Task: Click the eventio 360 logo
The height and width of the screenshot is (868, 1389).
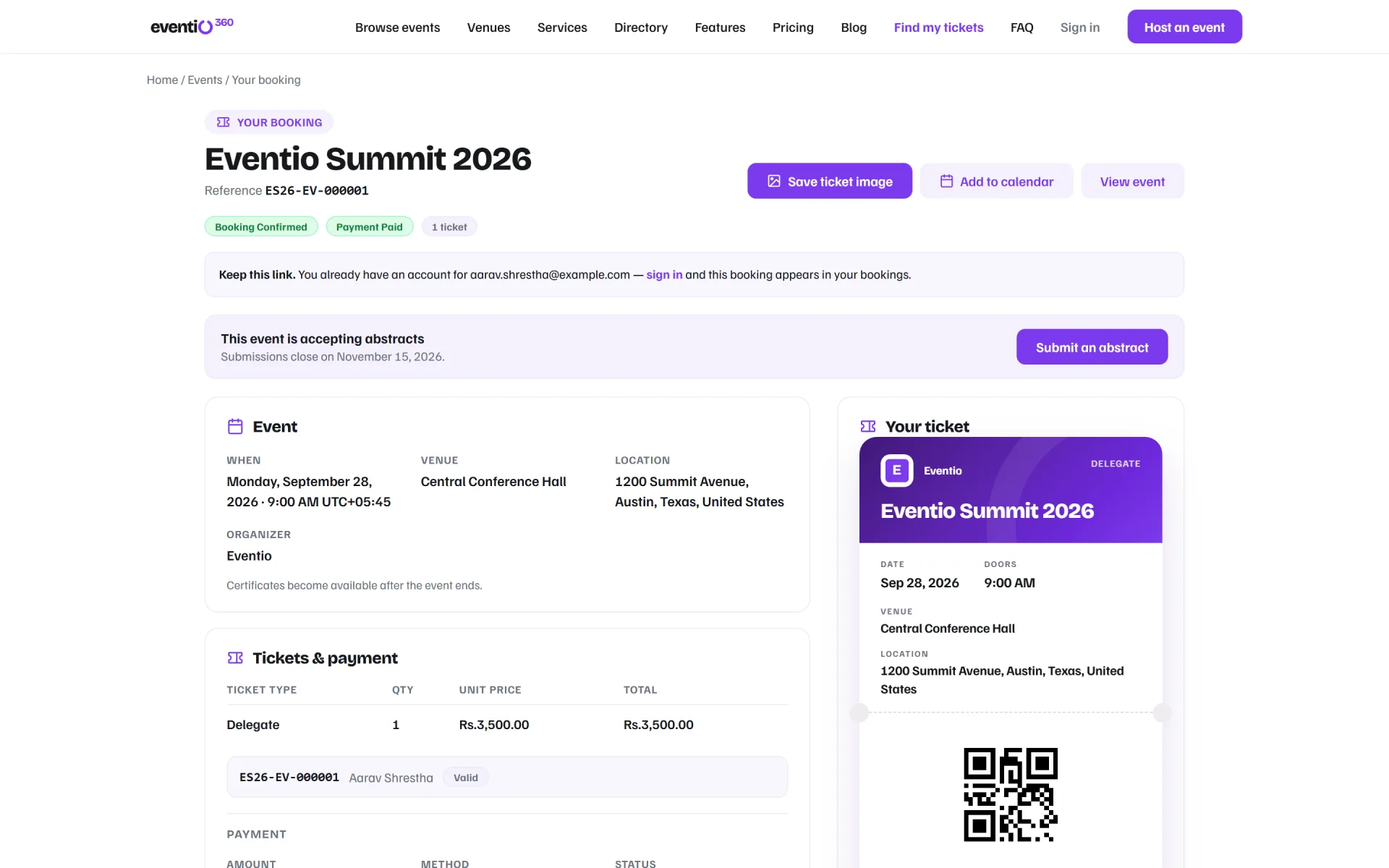Action: coord(192,26)
